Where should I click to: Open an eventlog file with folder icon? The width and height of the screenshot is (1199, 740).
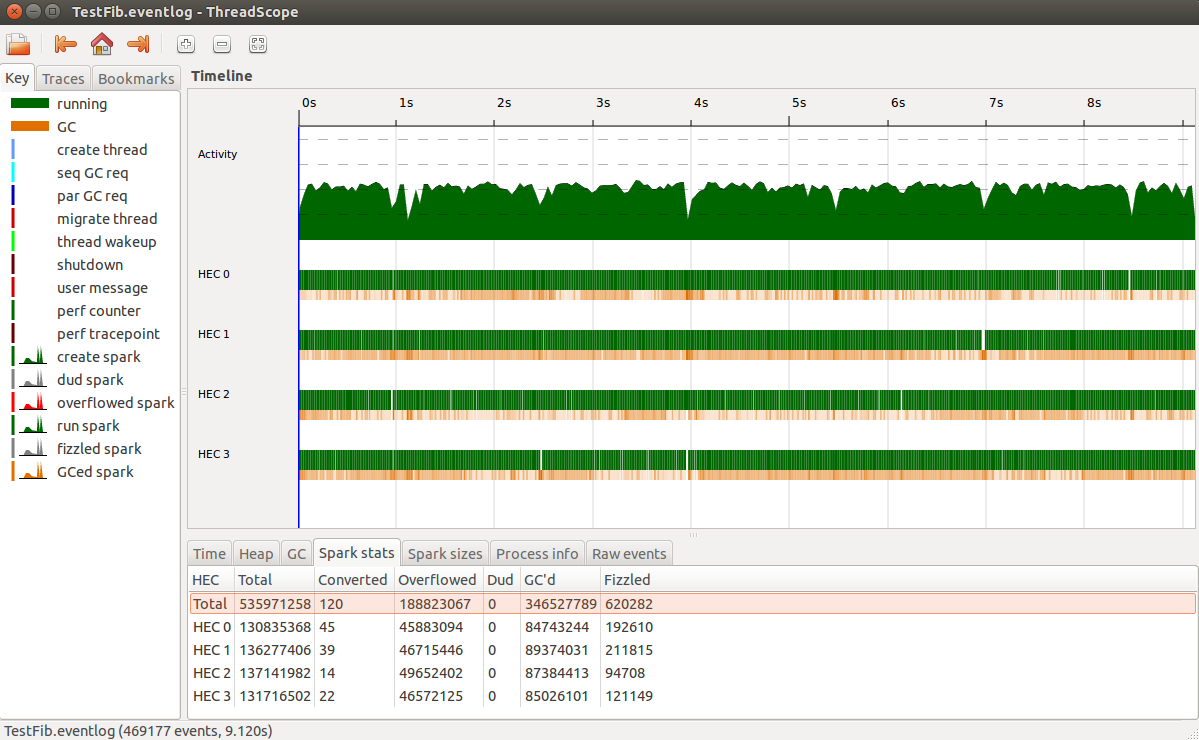(18, 44)
